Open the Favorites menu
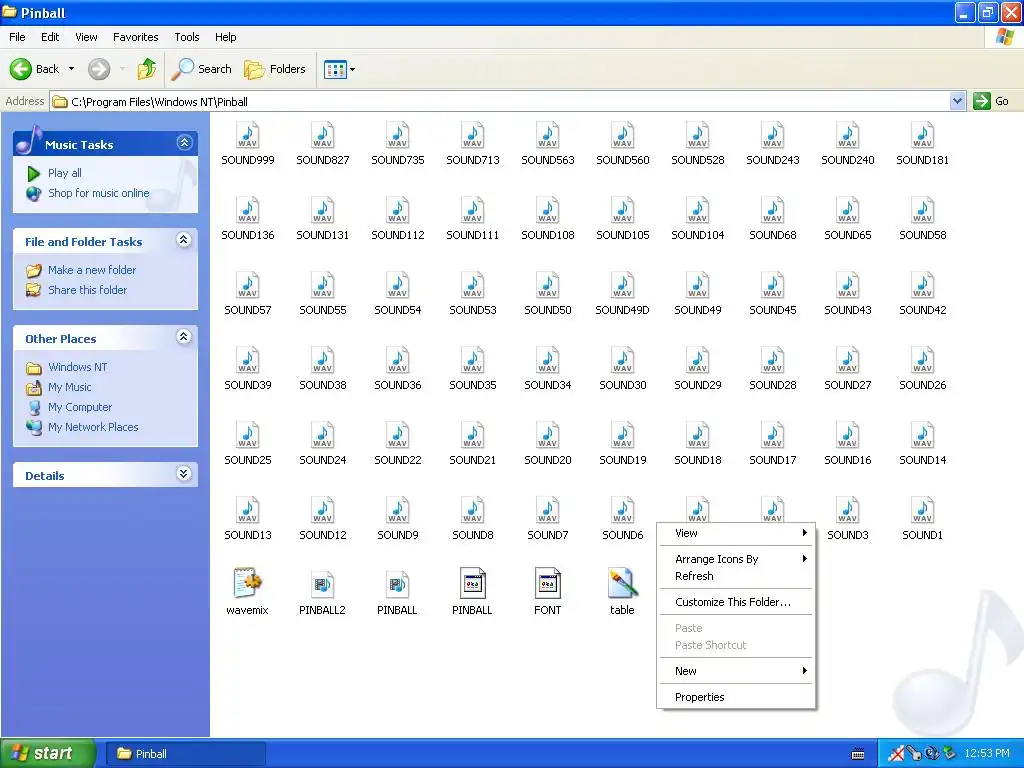This screenshot has width=1024, height=768. (135, 37)
